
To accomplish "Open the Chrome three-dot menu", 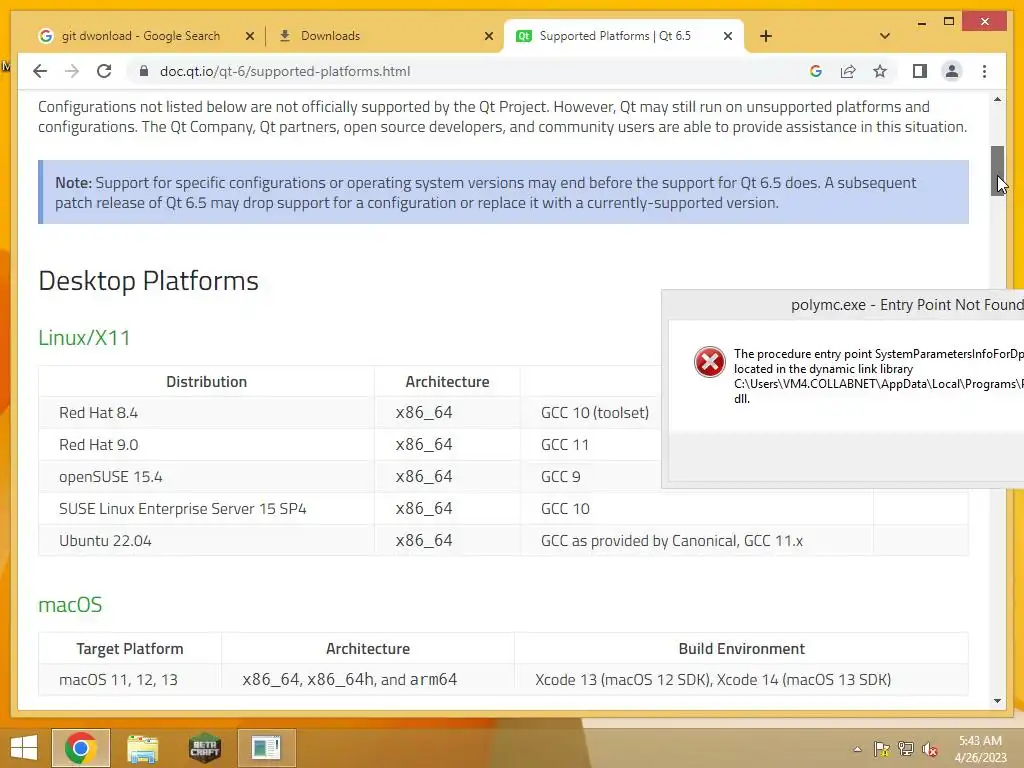I will pos(984,71).
